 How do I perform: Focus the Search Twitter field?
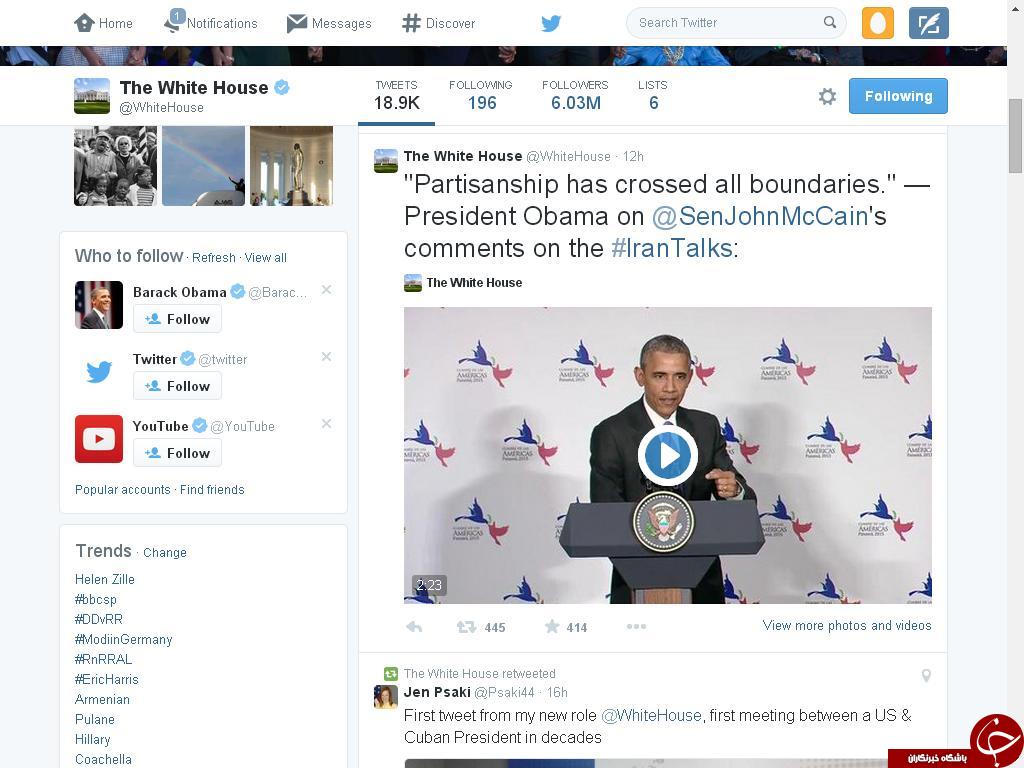pyautogui.click(x=736, y=23)
